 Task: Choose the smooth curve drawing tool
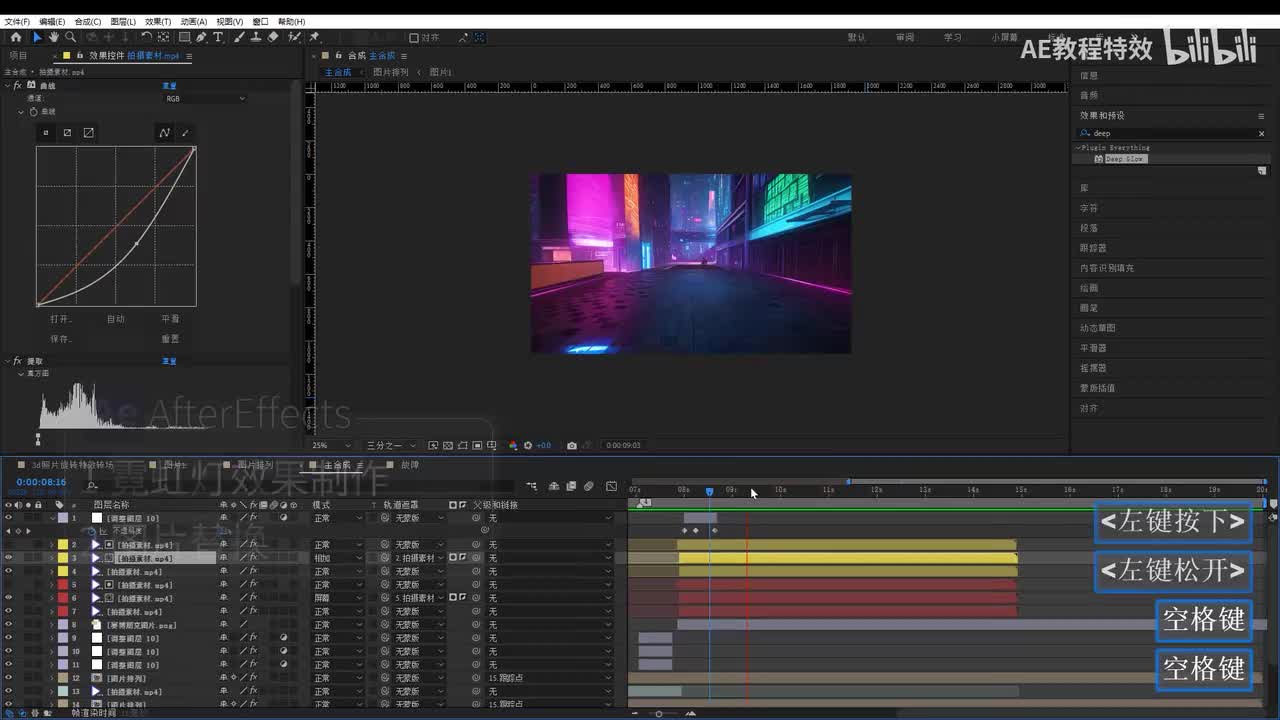click(x=165, y=133)
